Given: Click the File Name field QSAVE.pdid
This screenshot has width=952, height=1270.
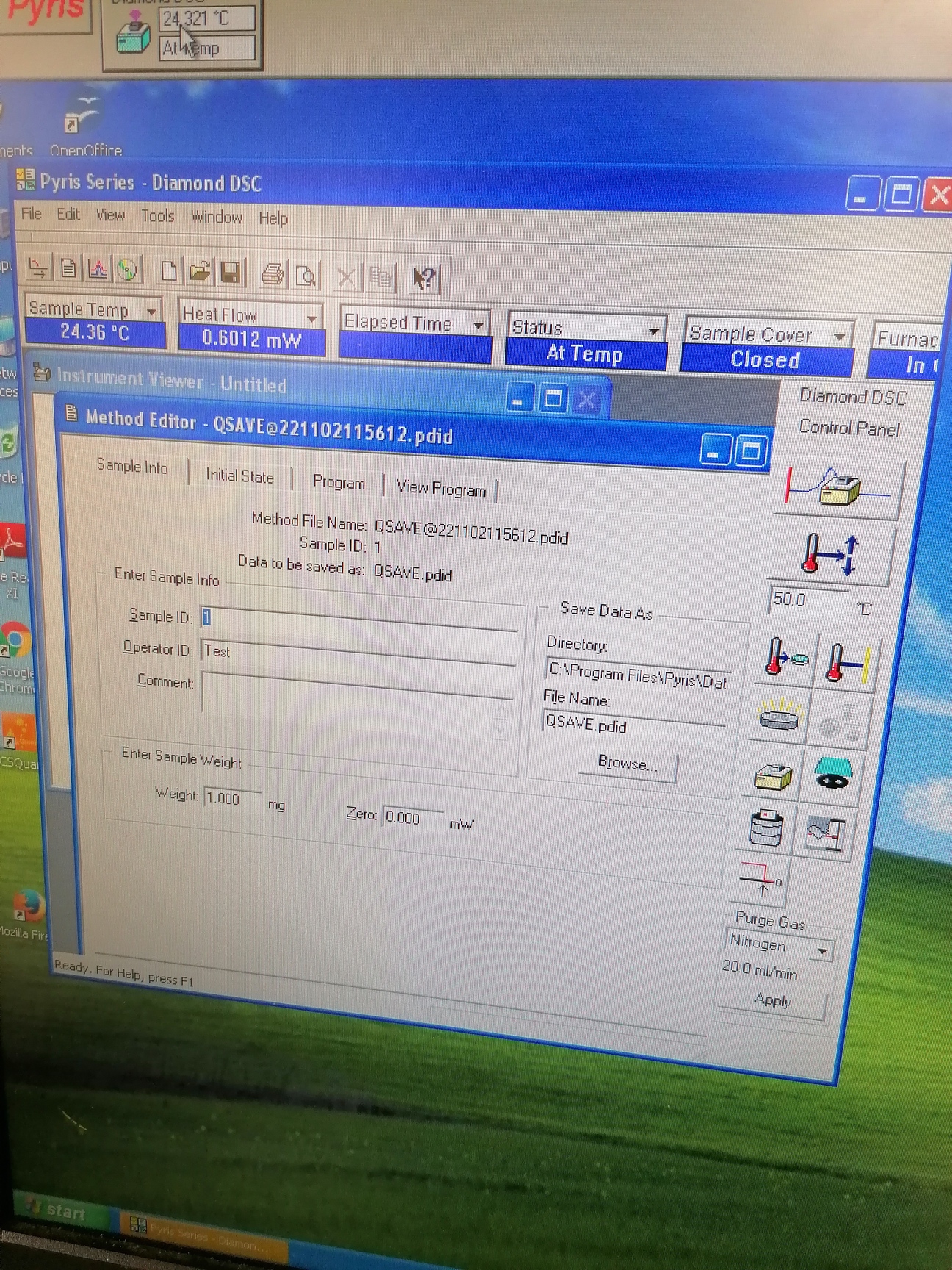Looking at the screenshot, I should 635,725.
